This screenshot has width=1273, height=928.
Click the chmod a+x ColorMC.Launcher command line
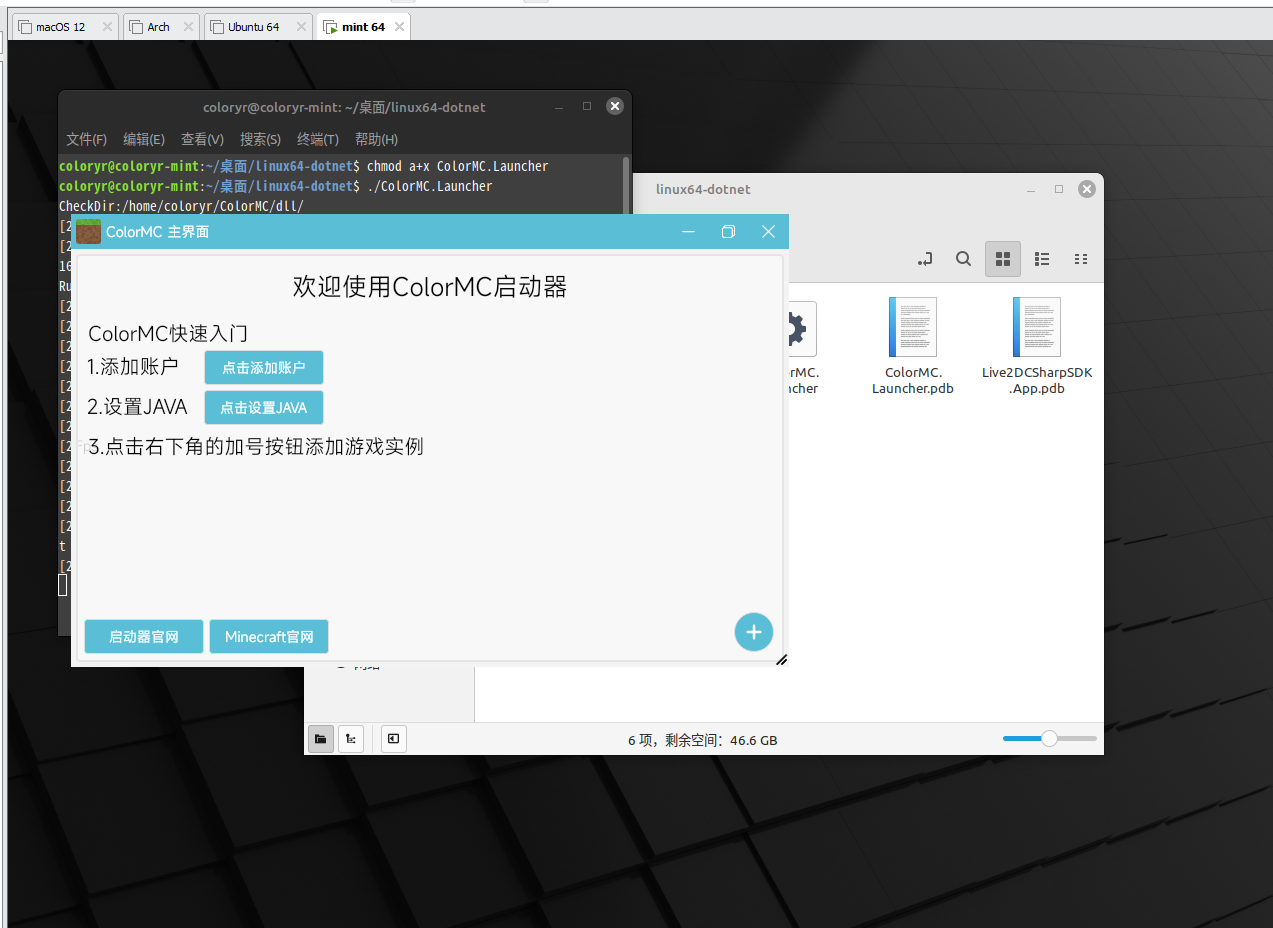(x=458, y=166)
